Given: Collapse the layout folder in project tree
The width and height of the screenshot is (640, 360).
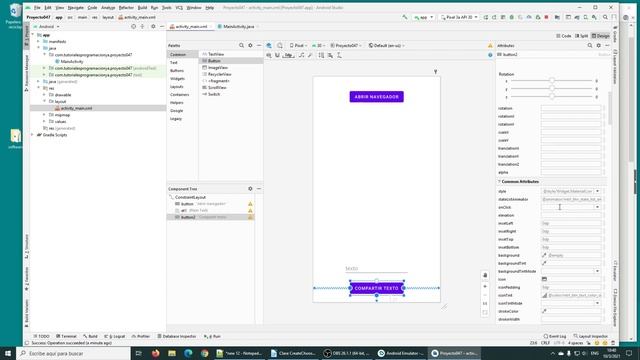Looking at the screenshot, I should point(44,101).
